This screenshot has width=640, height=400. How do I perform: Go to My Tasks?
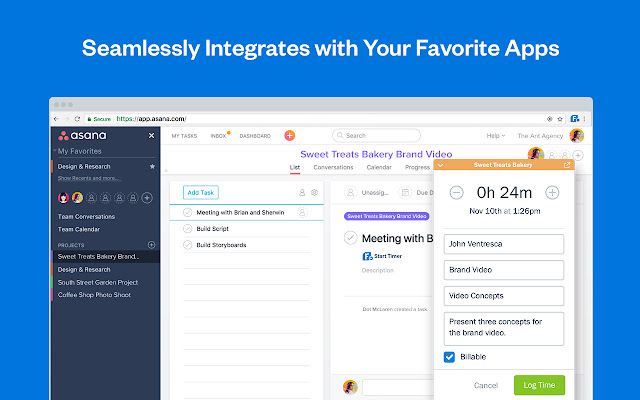tap(184, 136)
